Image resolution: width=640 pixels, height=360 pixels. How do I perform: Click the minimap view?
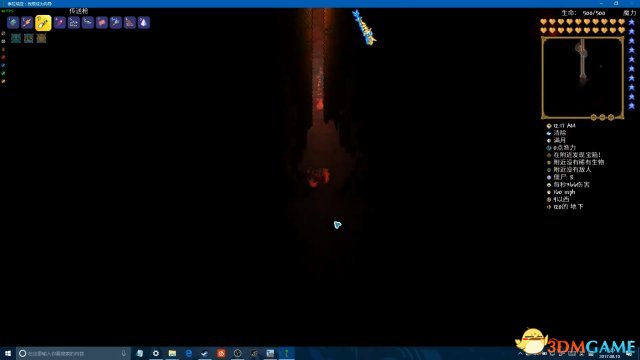pyautogui.click(x=582, y=77)
